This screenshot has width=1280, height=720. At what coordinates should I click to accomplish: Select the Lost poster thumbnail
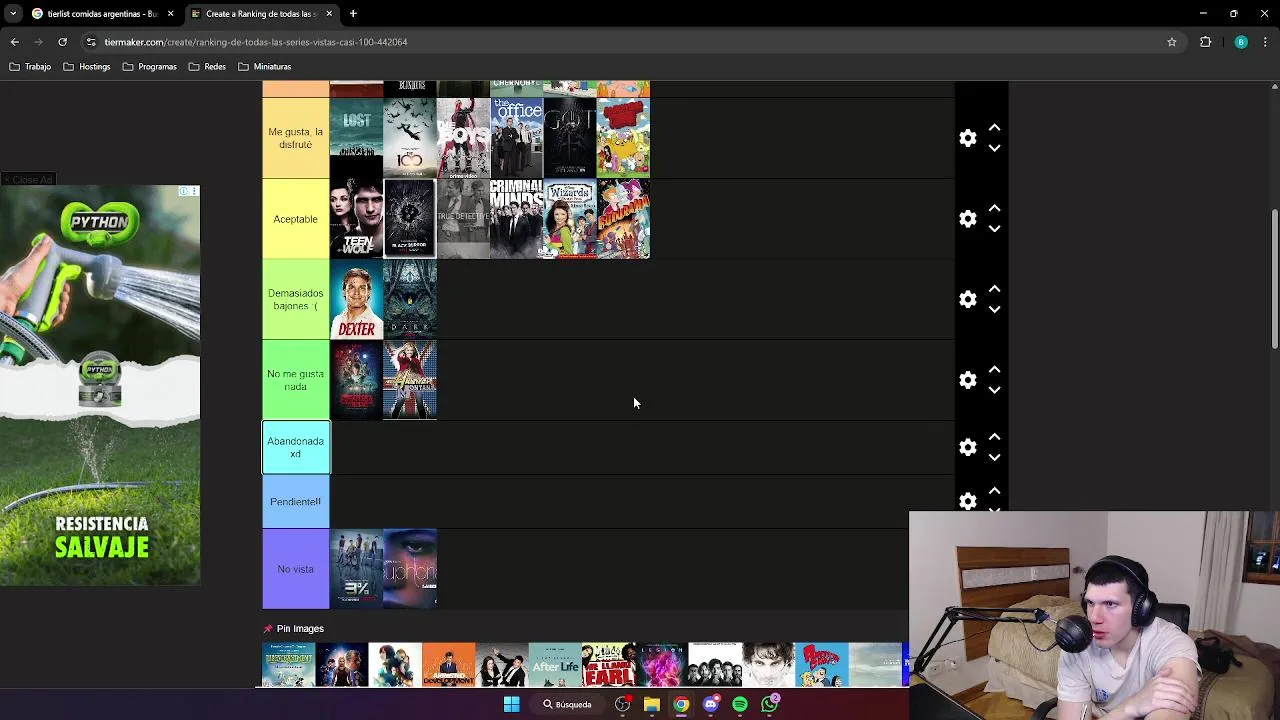(356, 138)
